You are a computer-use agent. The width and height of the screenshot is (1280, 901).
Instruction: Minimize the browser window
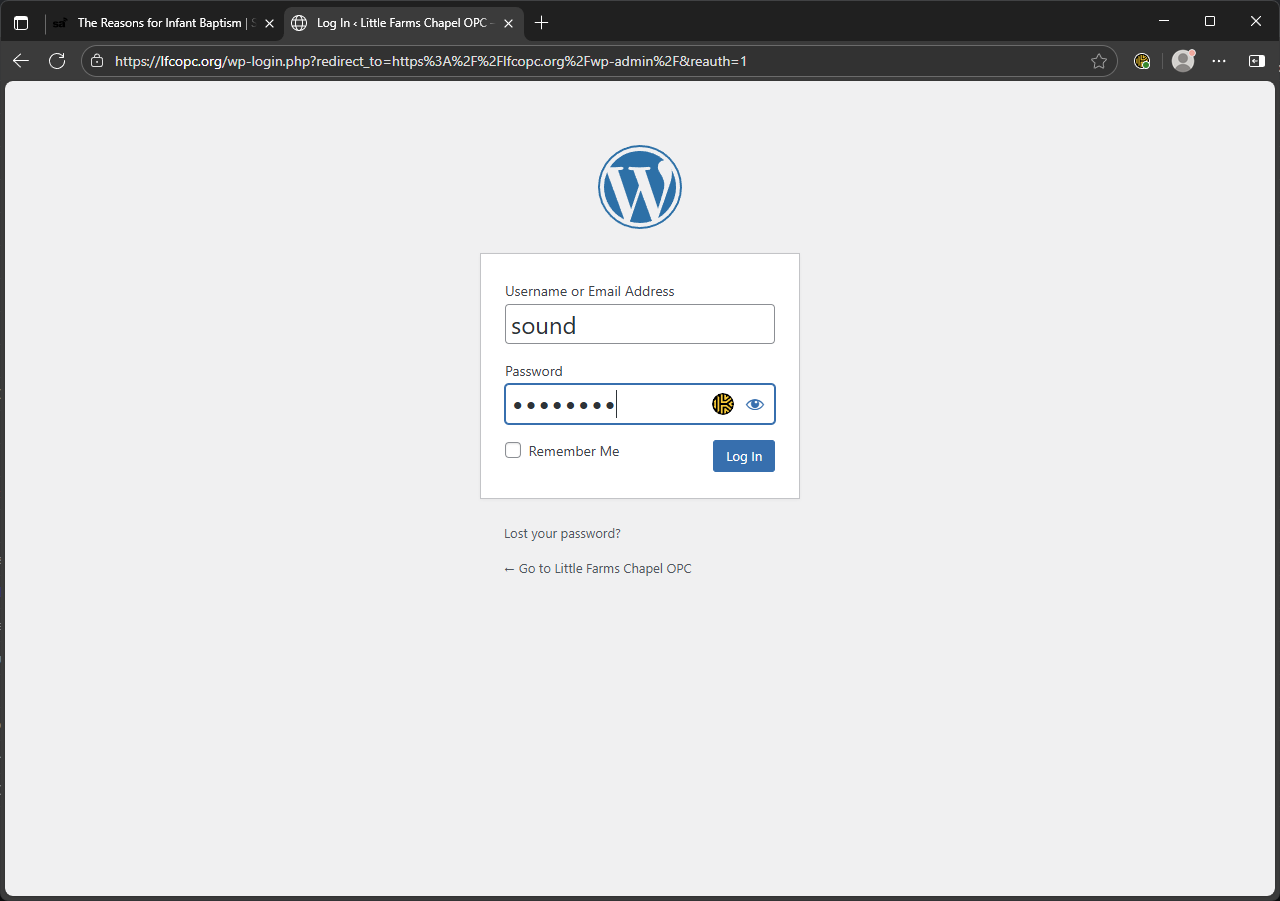pos(1164,21)
